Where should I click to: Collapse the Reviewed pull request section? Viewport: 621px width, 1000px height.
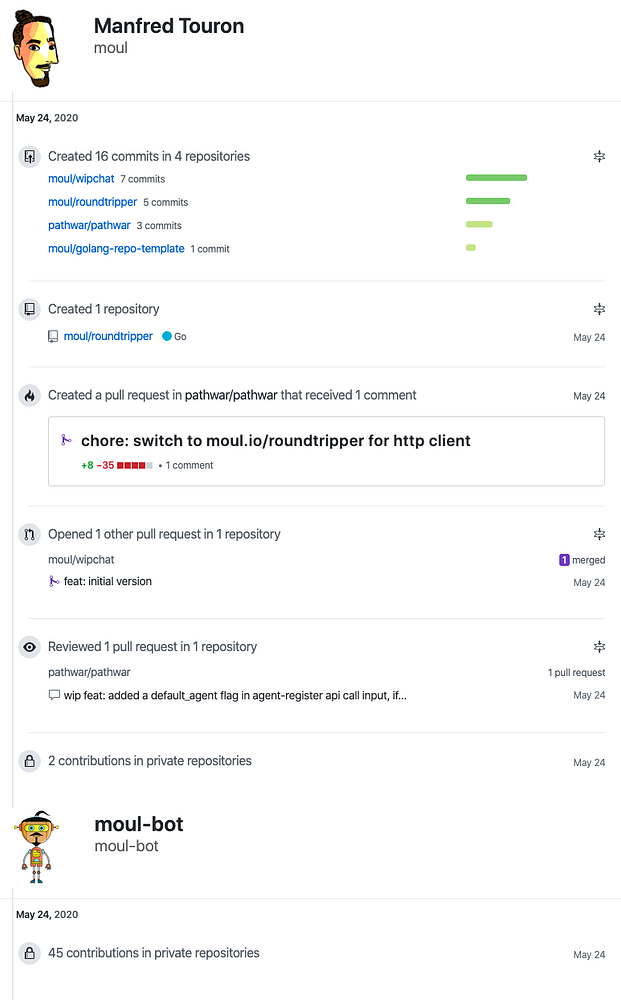pyautogui.click(x=599, y=647)
